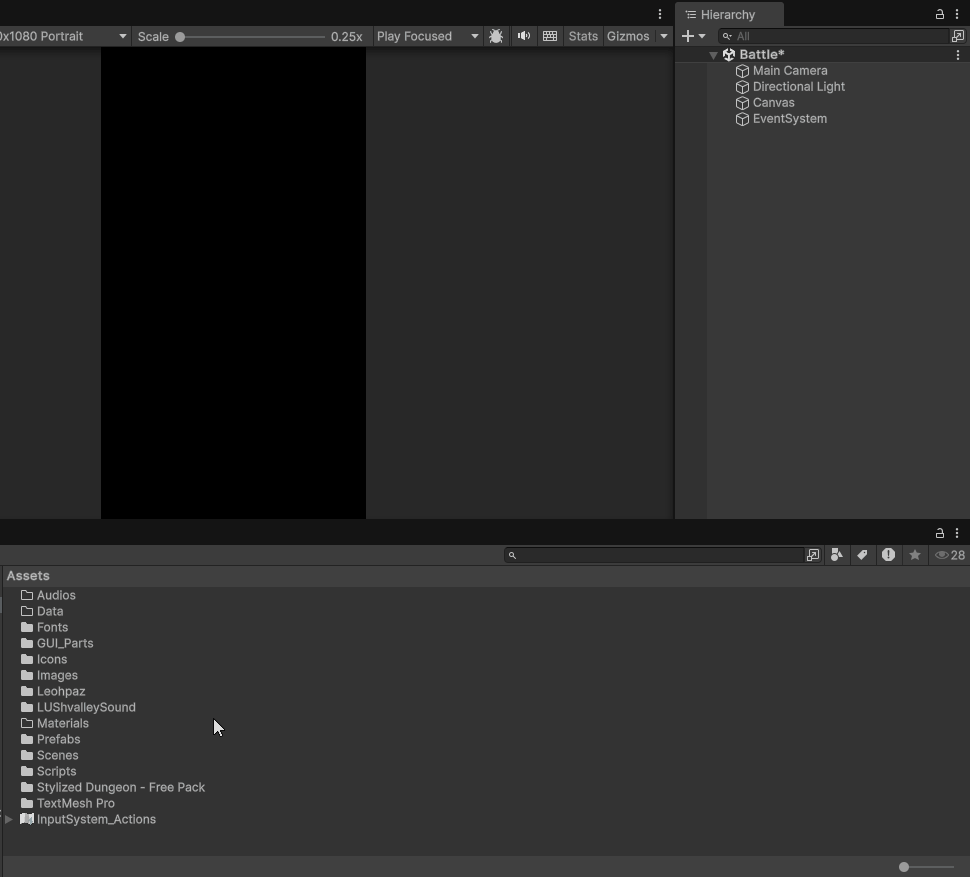Toggle frame debugger bug icon
The height and width of the screenshot is (877, 970).
click(x=496, y=36)
